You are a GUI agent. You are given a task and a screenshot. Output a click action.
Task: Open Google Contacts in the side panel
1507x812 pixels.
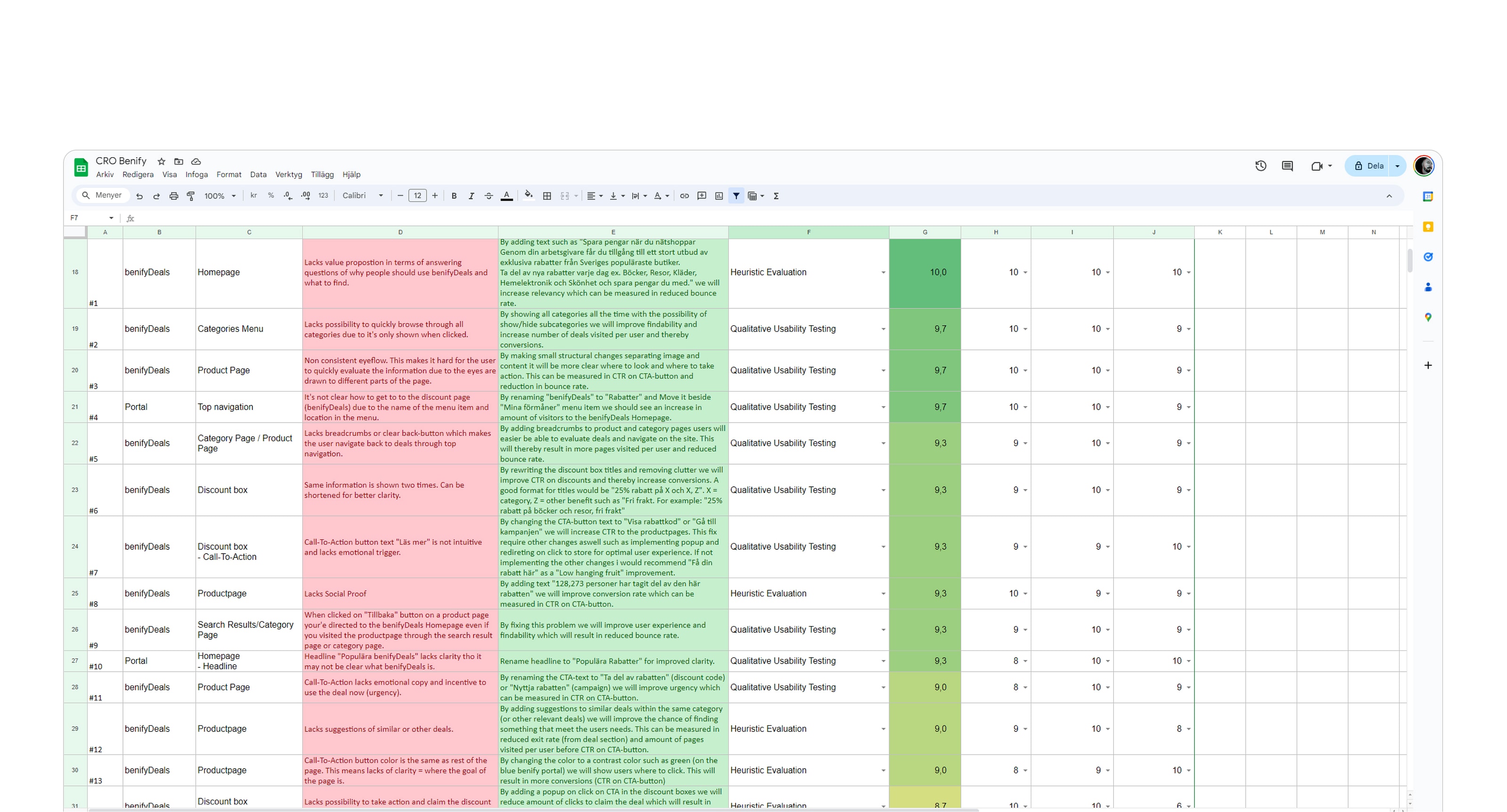click(1428, 287)
